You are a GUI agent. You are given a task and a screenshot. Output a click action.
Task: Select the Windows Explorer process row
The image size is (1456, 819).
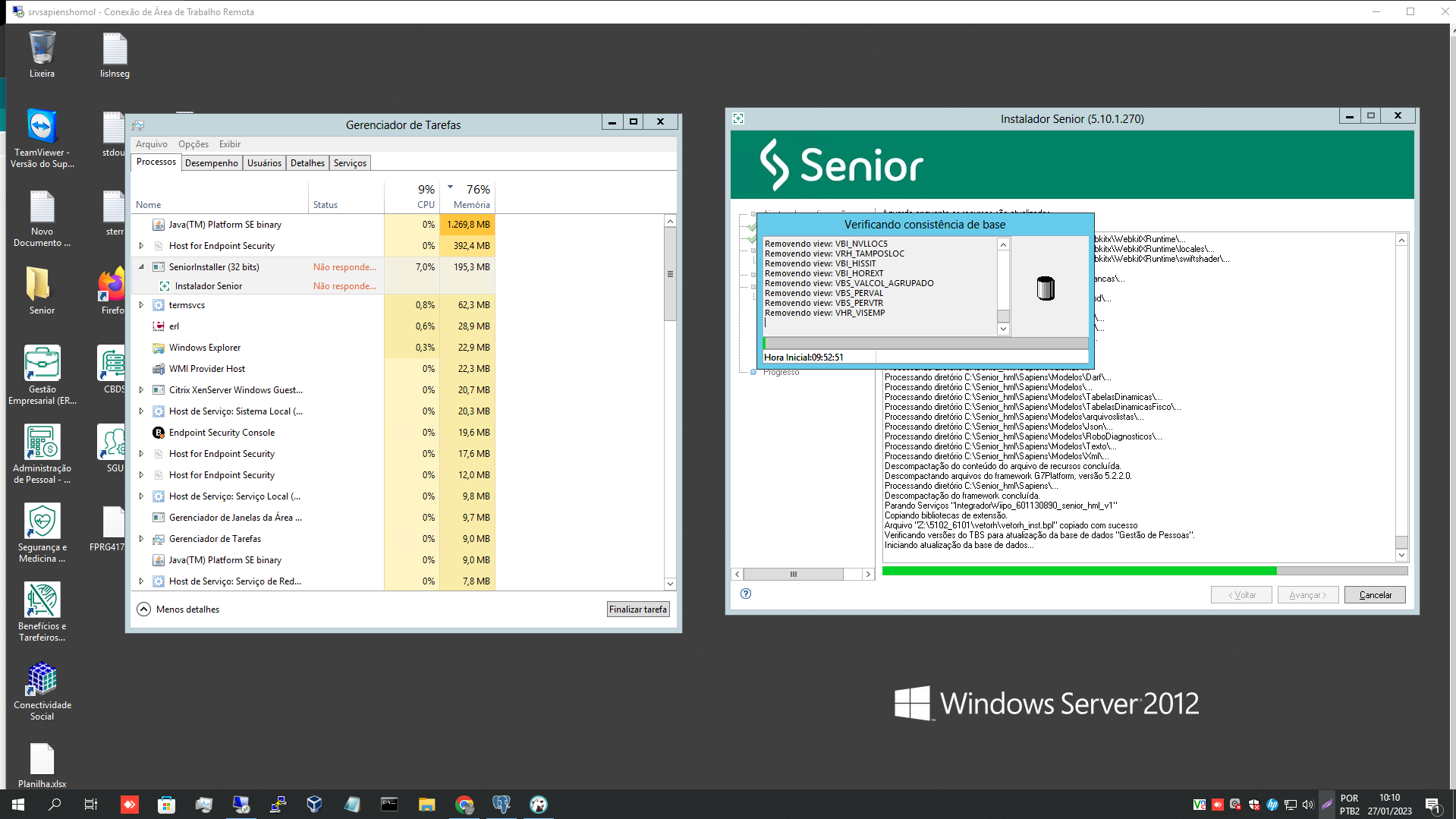(313, 348)
